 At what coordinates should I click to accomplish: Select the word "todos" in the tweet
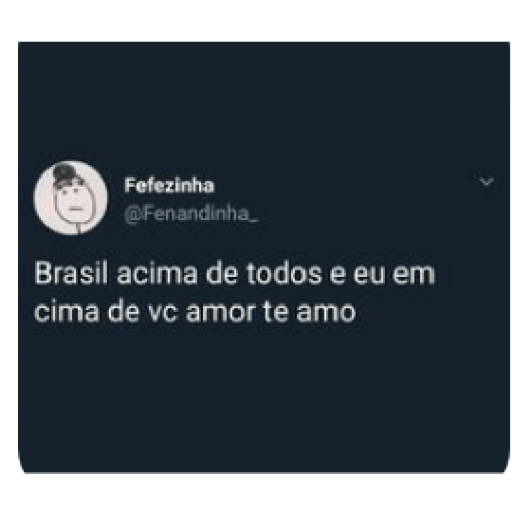click(x=284, y=273)
